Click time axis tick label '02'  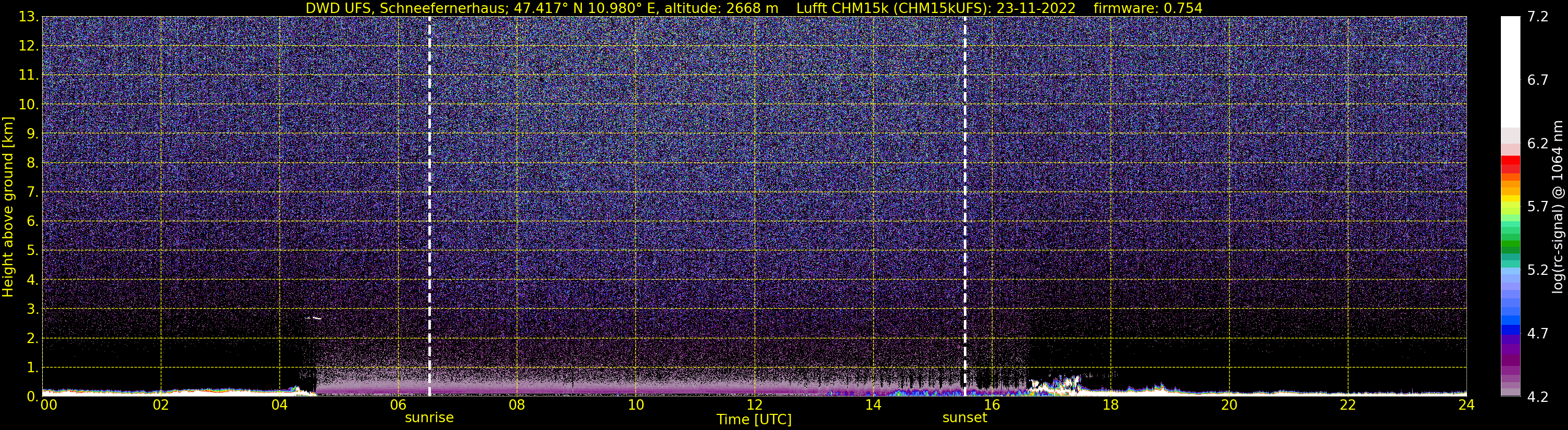pos(161,405)
